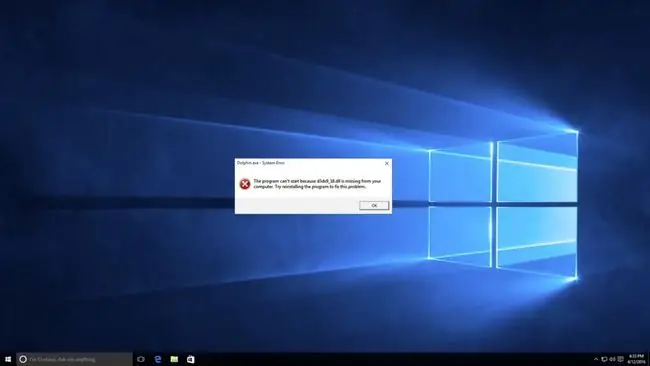Expand hidden system tray icons chevron
The width and height of the screenshot is (650, 366).
[x=596, y=359]
